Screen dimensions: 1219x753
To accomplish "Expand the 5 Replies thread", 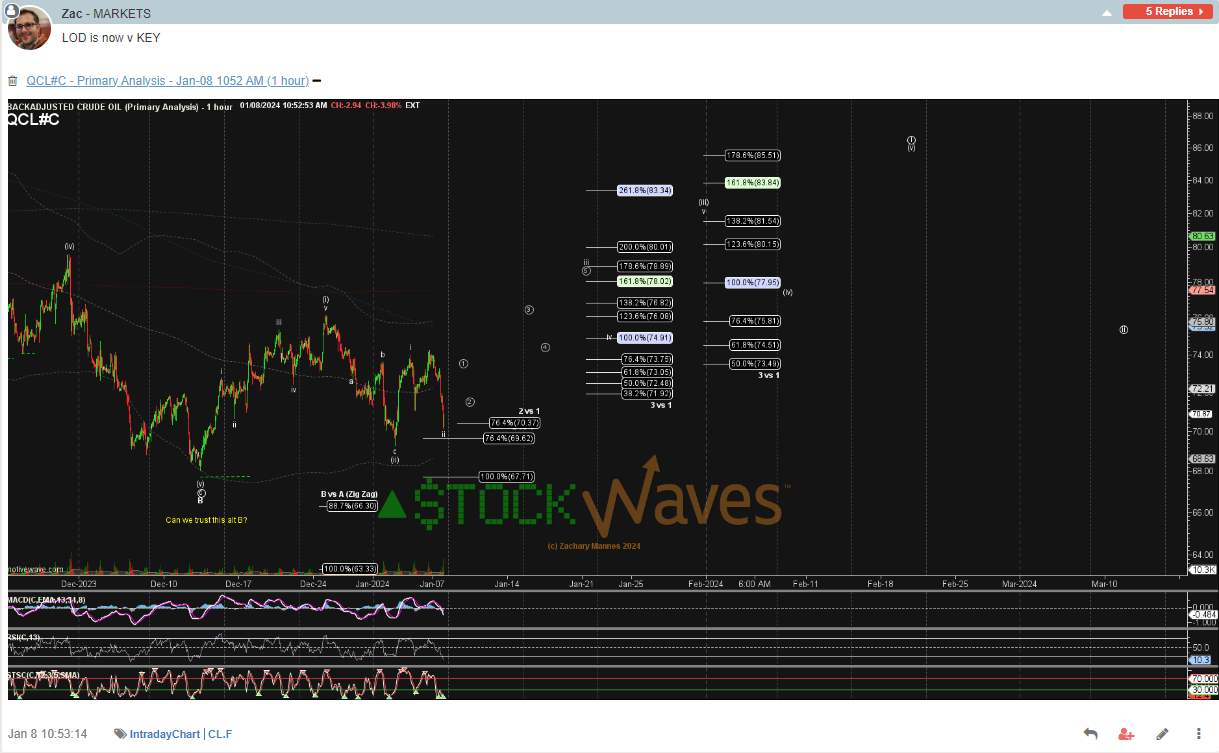I will [1169, 11].
